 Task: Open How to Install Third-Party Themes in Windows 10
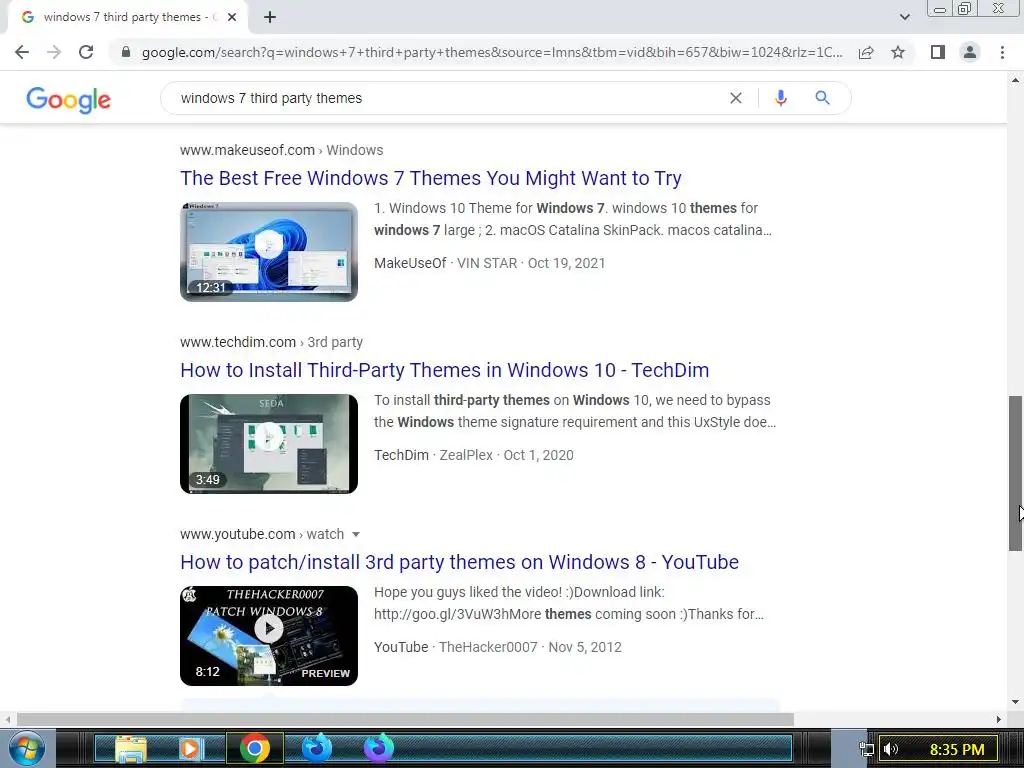(445, 370)
